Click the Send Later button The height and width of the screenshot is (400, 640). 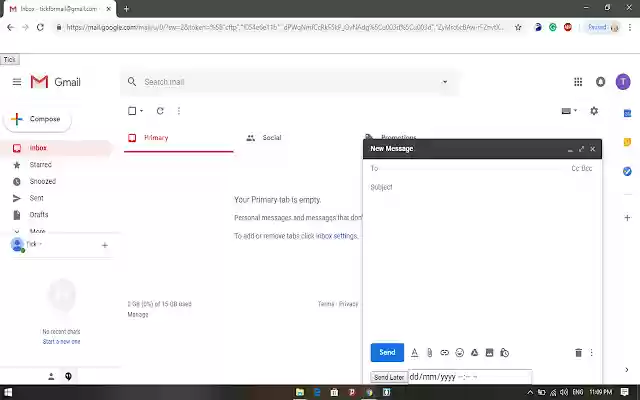coord(389,377)
